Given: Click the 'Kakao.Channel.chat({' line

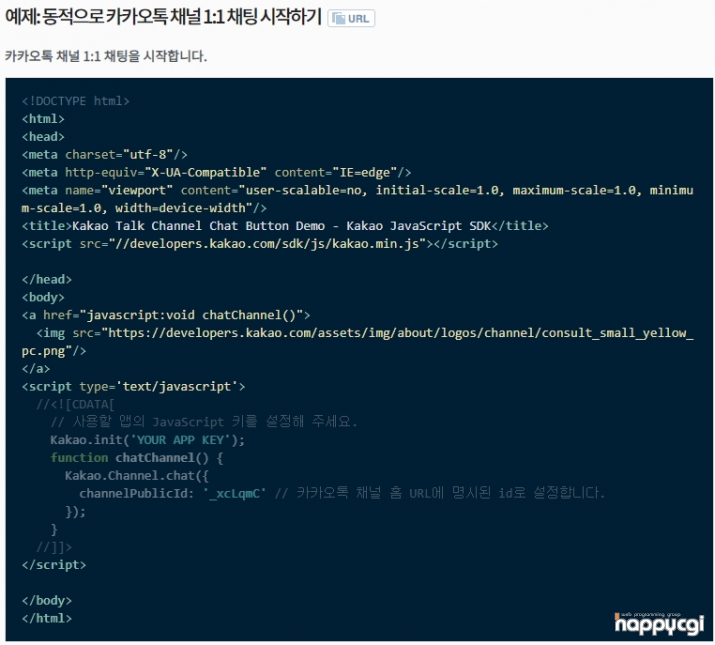Looking at the screenshot, I should (x=137, y=475).
